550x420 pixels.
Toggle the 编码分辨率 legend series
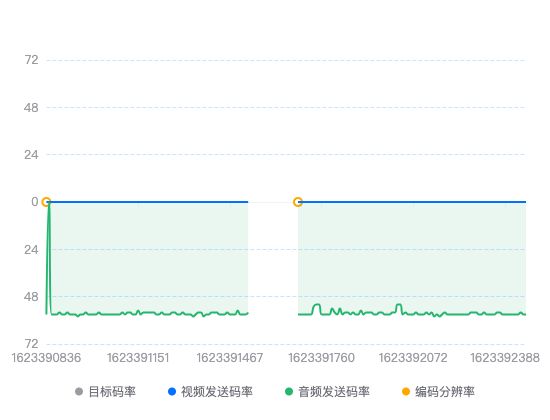pyautogui.click(x=438, y=392)
